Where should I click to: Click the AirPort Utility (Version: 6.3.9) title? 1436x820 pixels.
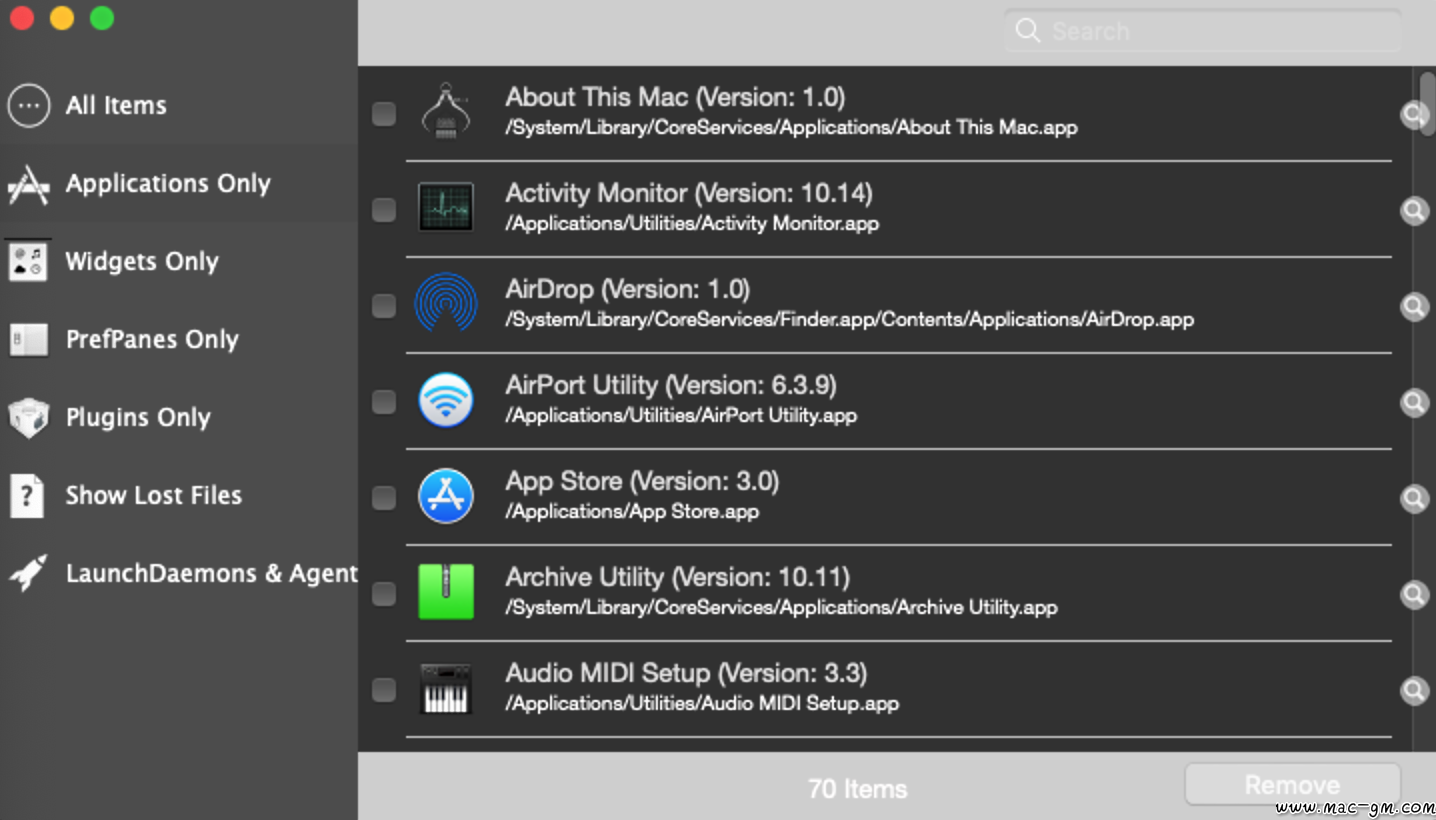coord(671,385)
